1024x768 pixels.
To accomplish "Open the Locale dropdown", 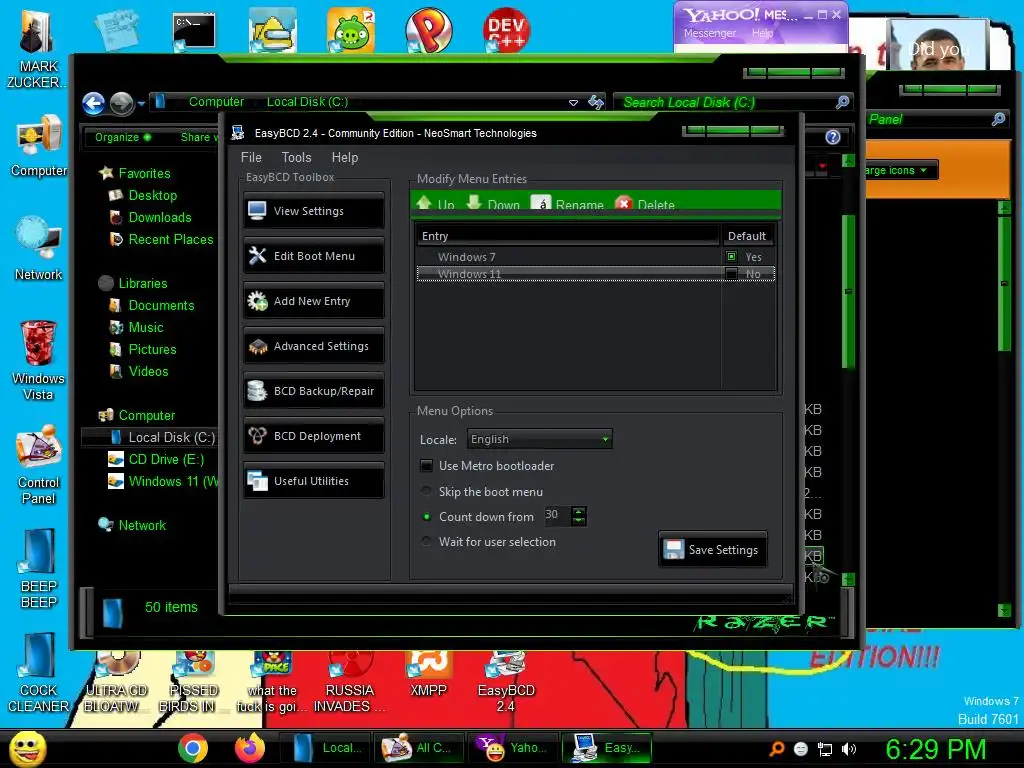I will tap(539, 439).
